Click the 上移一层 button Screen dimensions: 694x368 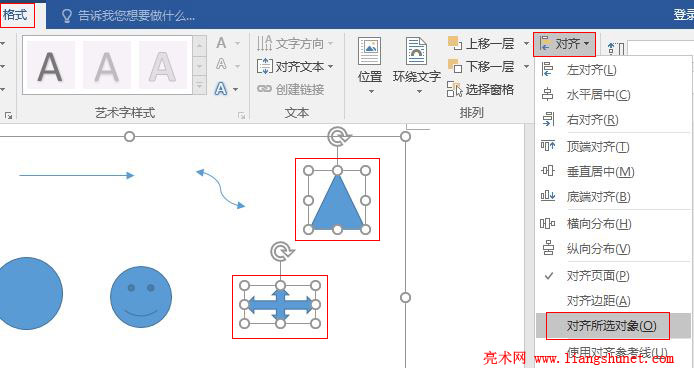click(482, 43)
